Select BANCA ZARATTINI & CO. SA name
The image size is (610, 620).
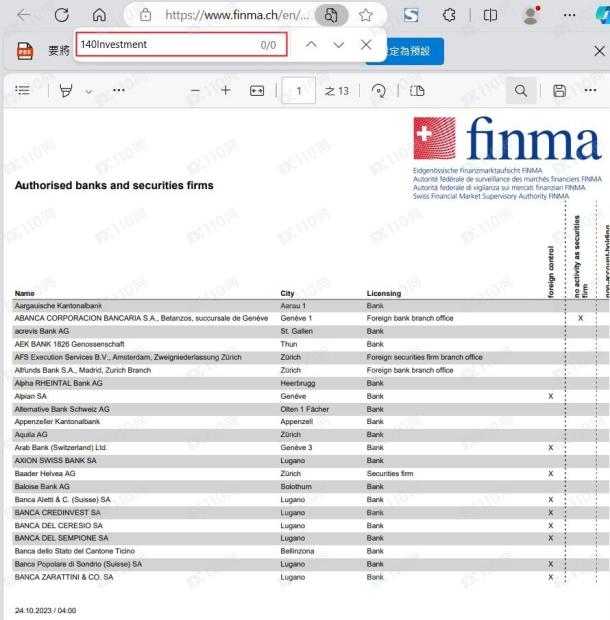(64, 577)
